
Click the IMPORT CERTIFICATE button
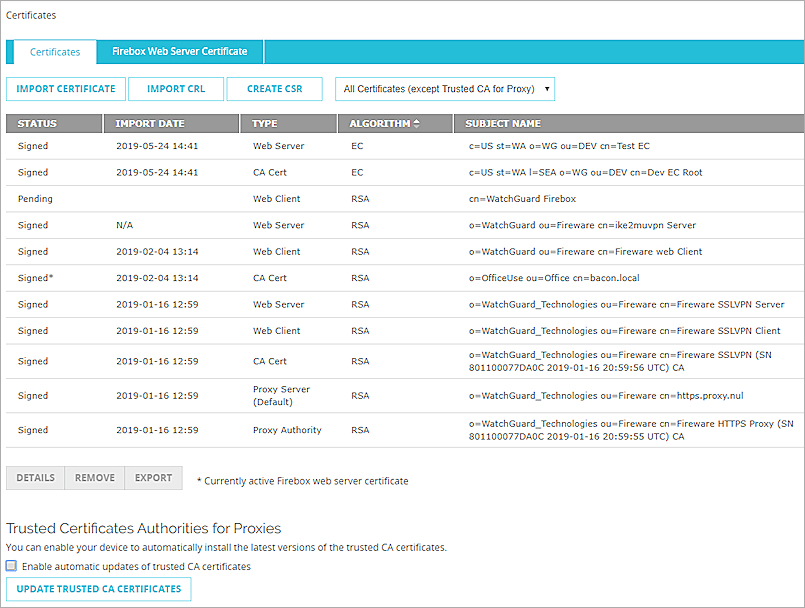[65, 88]
